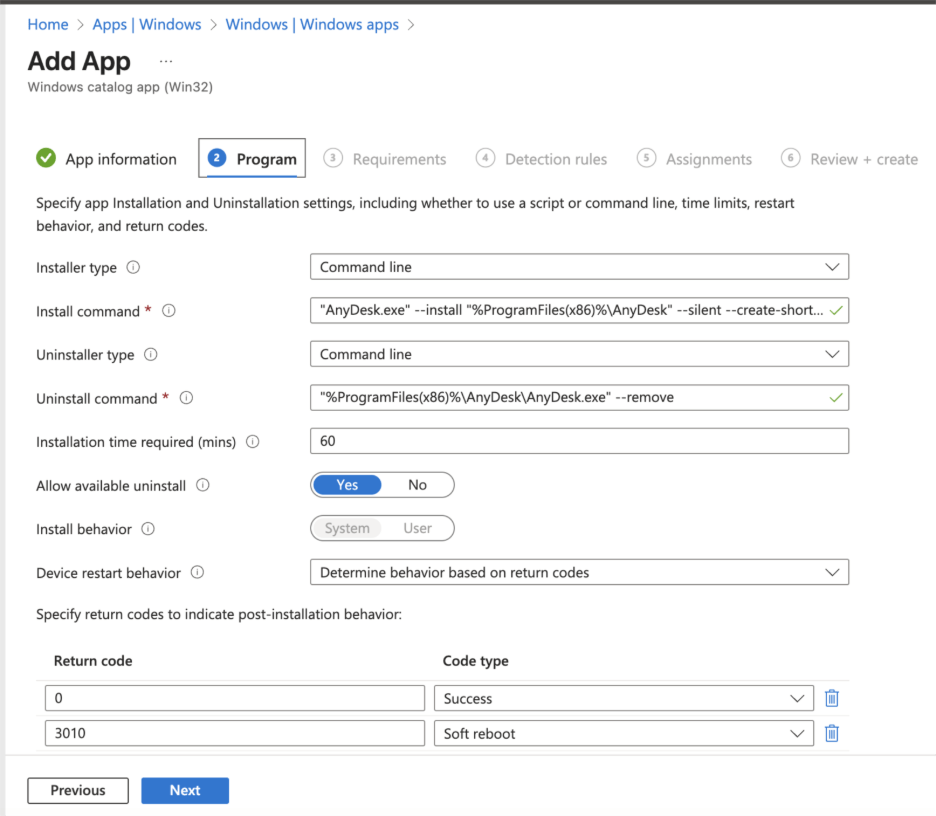The width and height of the screenshot is (936, 816).
Task: Click info icon next to Uninstaller type
Action: (151, 355)
